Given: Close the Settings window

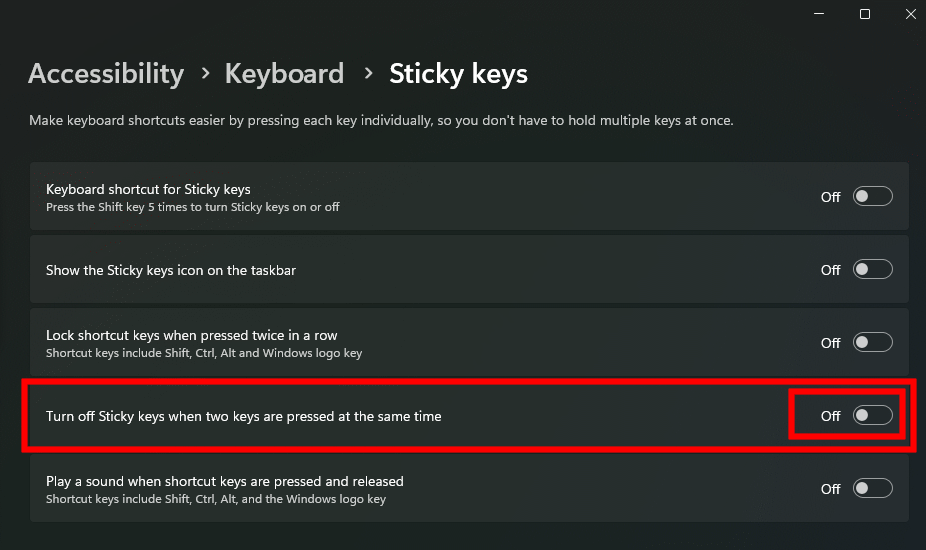Looking at the screenshot, I should (909, 14).
